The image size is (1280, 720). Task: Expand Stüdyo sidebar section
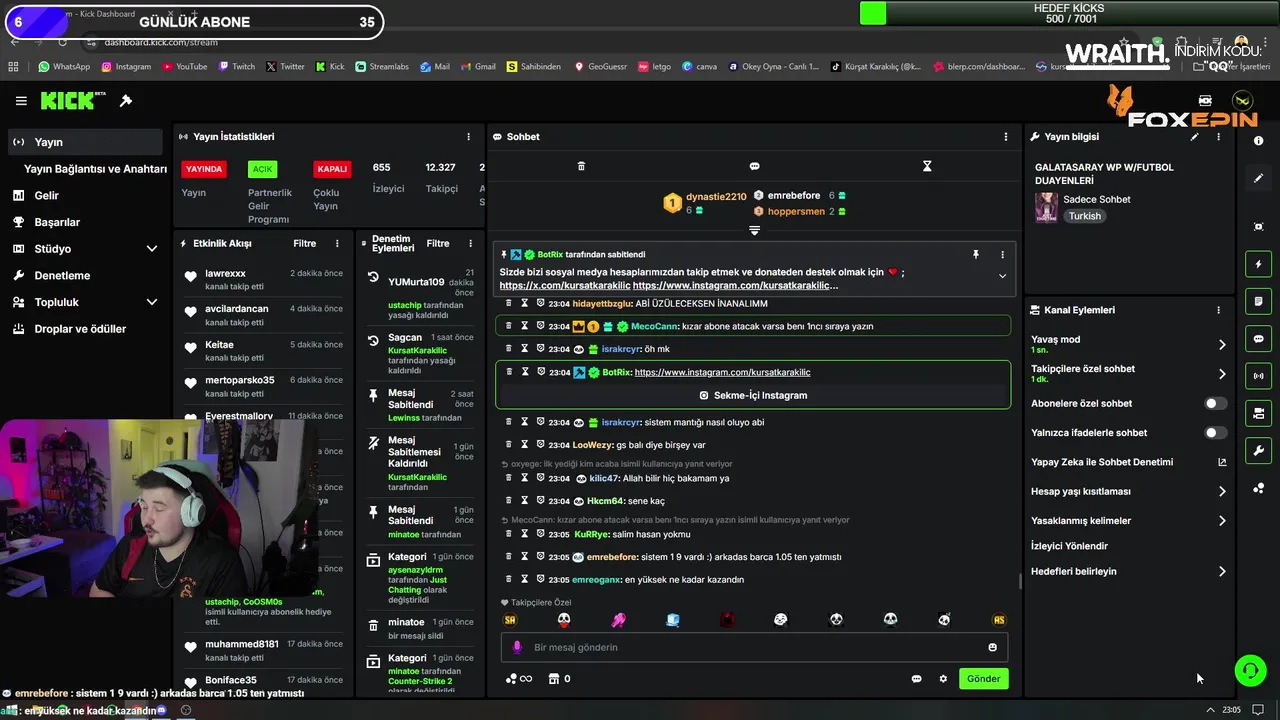pos(152,249)
